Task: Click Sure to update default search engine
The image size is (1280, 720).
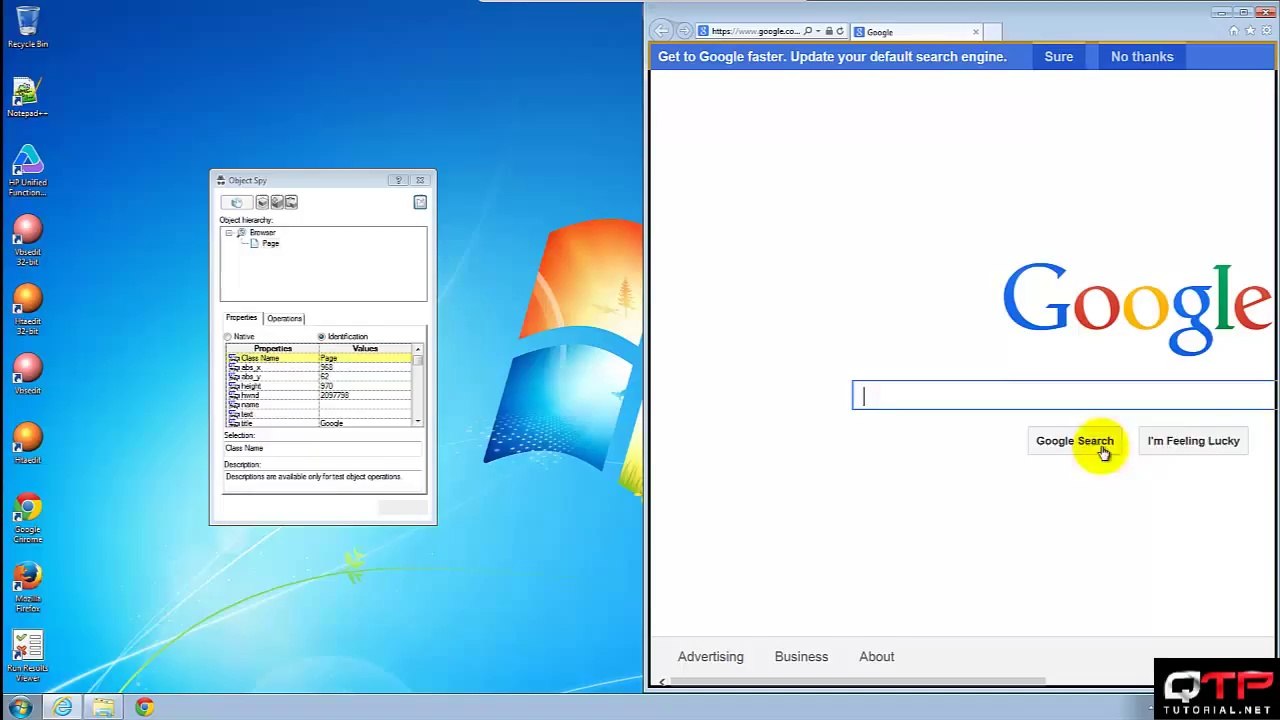Action: 1059,57
